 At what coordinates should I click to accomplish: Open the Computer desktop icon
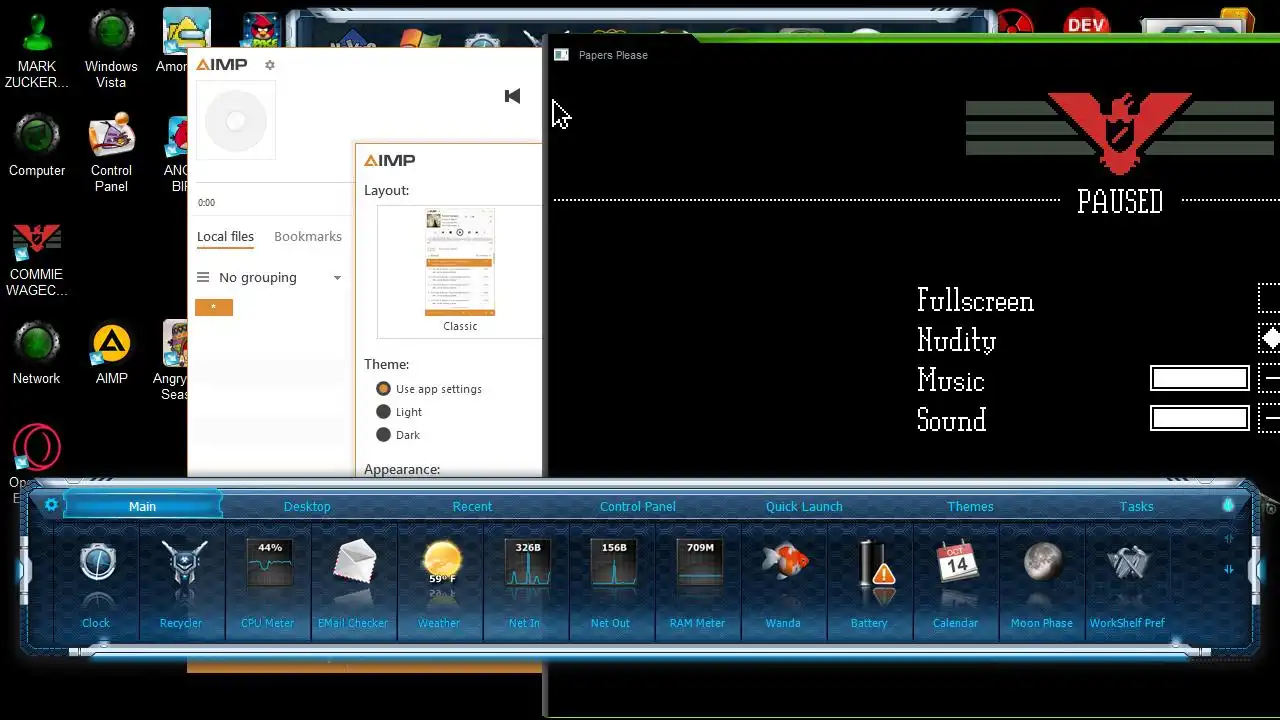tap(37, 145)
